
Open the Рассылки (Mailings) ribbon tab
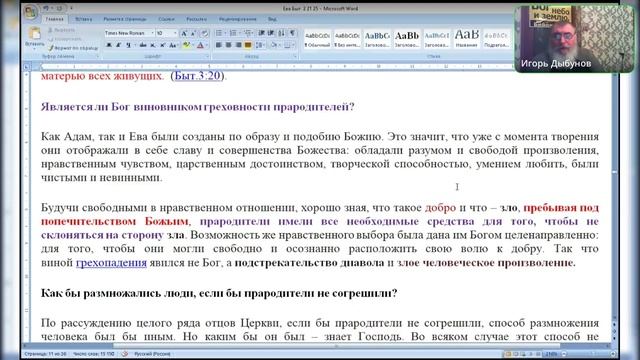pos(196,19)
